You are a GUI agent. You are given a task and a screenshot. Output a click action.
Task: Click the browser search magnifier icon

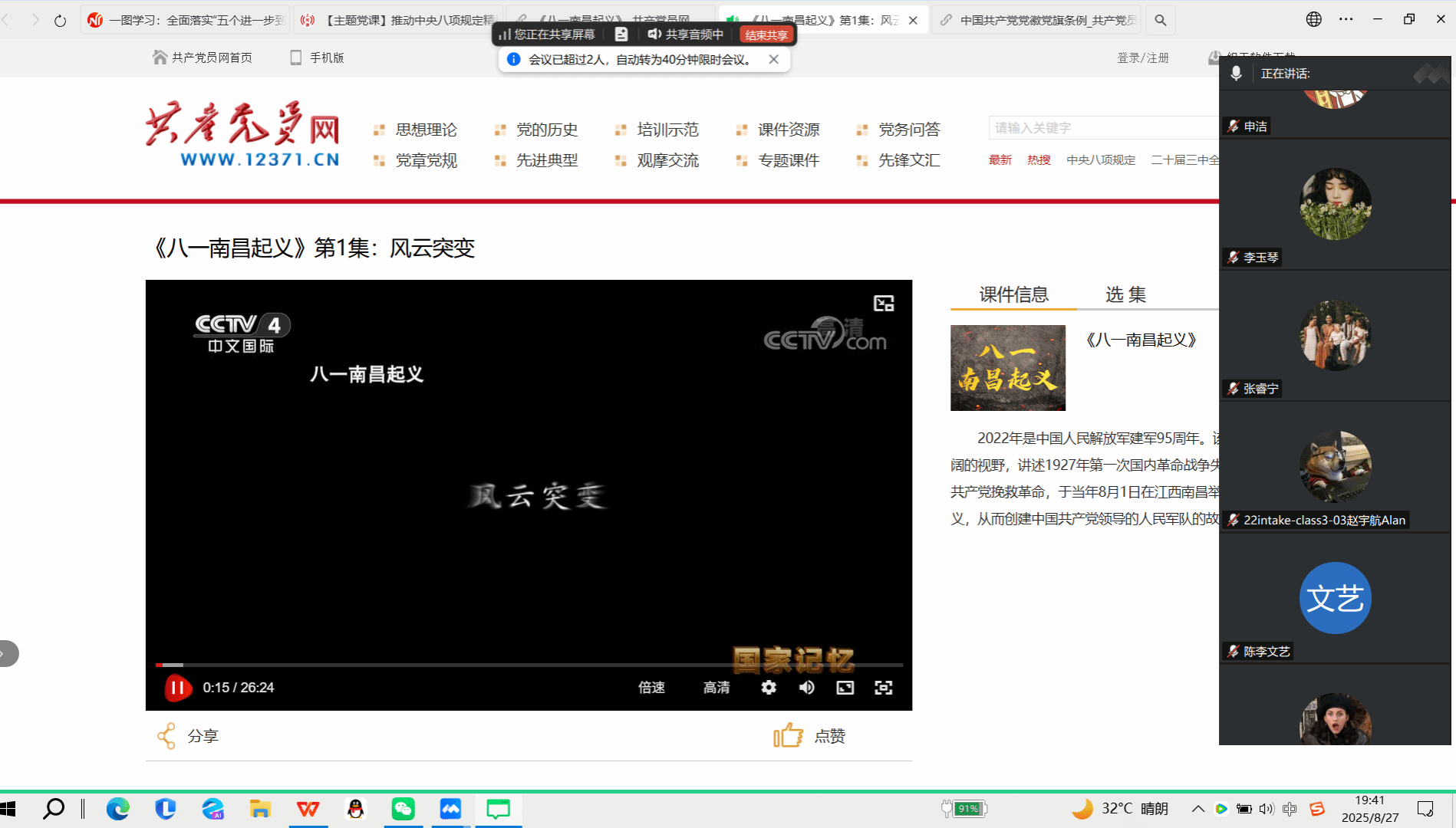coord(1161,20)
